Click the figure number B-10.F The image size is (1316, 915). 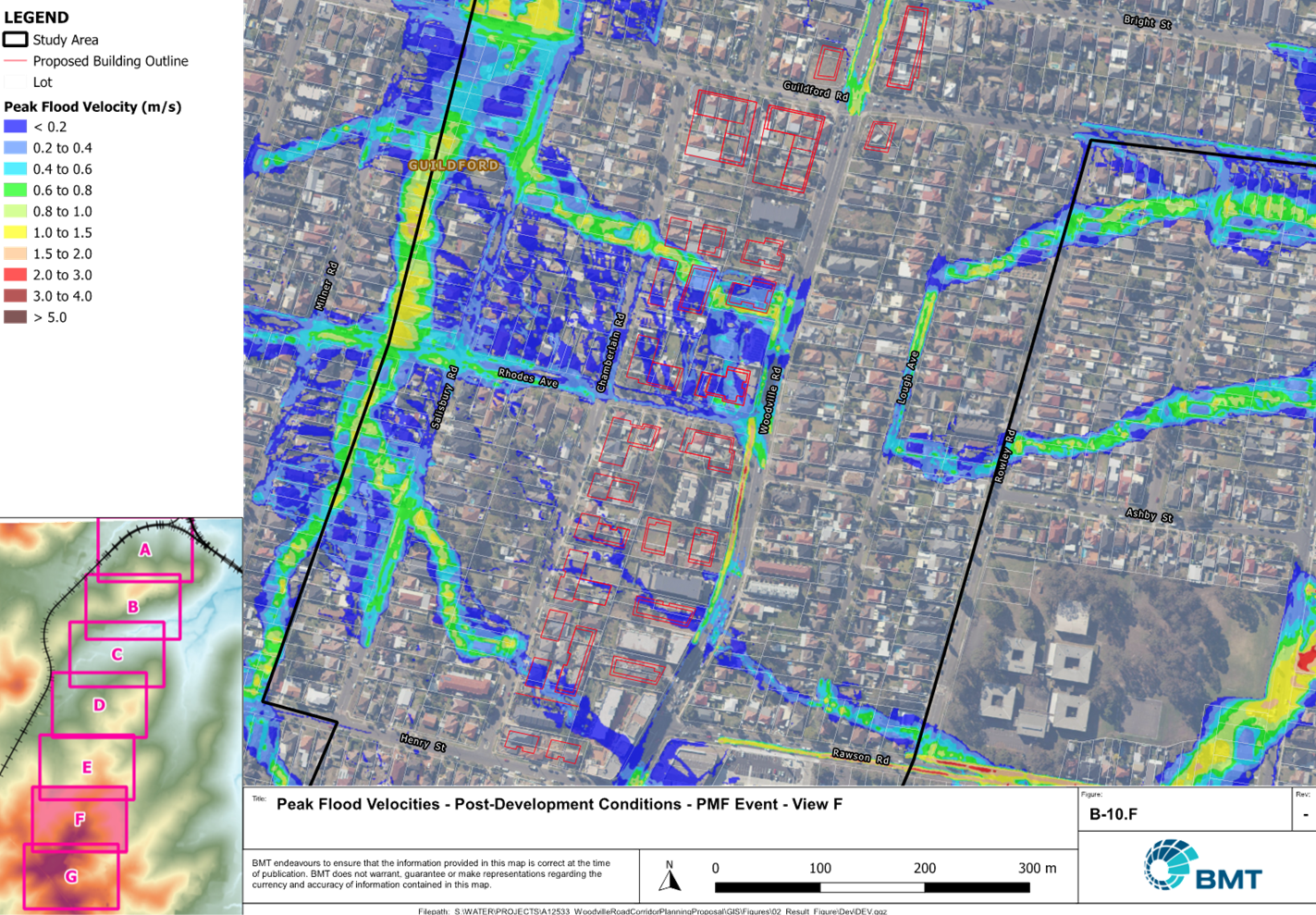1113,814
